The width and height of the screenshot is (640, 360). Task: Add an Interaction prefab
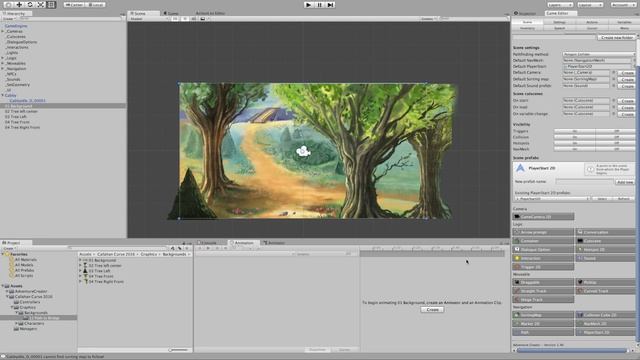[543, 258]
